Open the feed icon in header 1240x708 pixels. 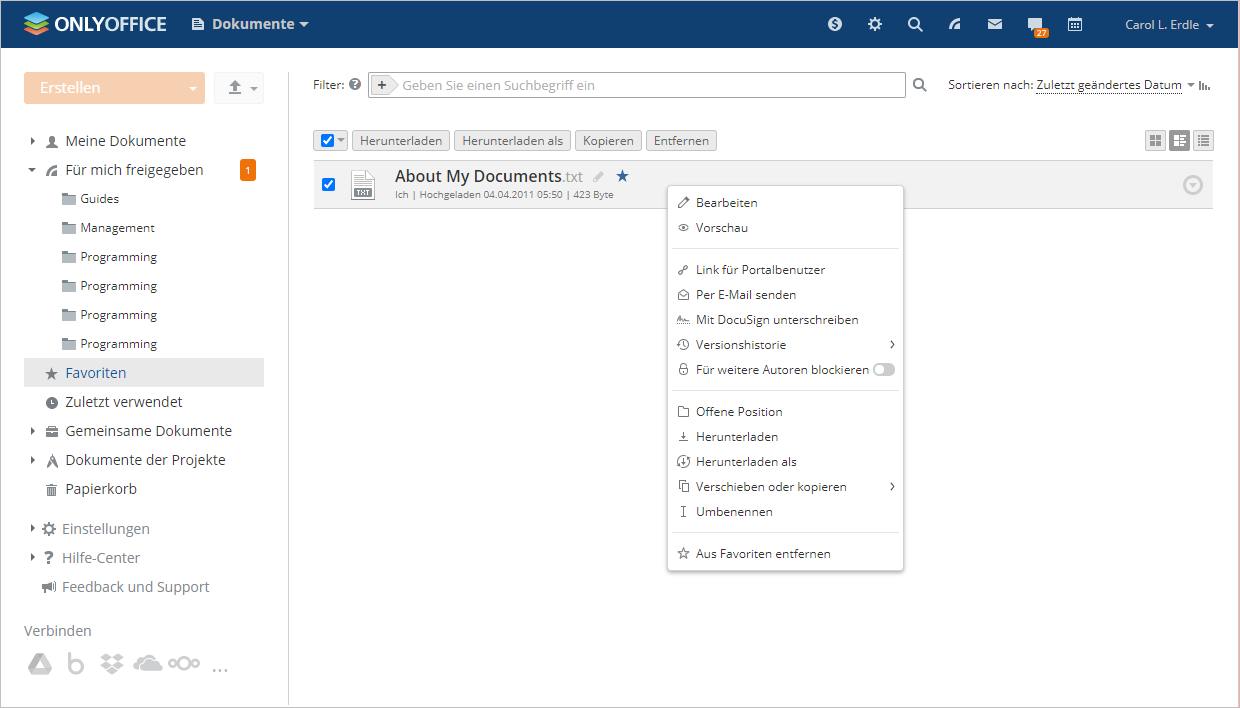955,24
